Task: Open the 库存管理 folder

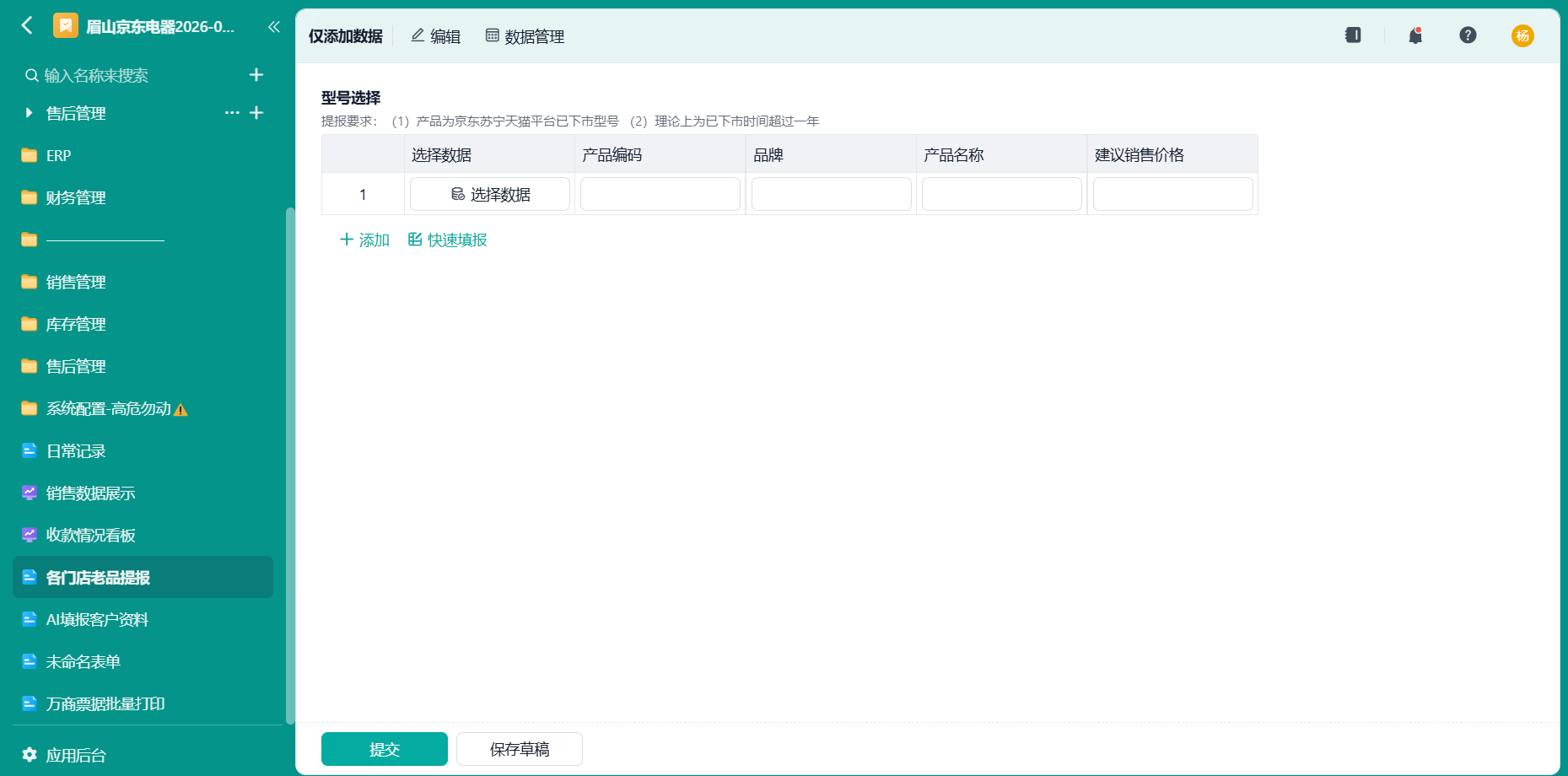Action: point(143,324)
